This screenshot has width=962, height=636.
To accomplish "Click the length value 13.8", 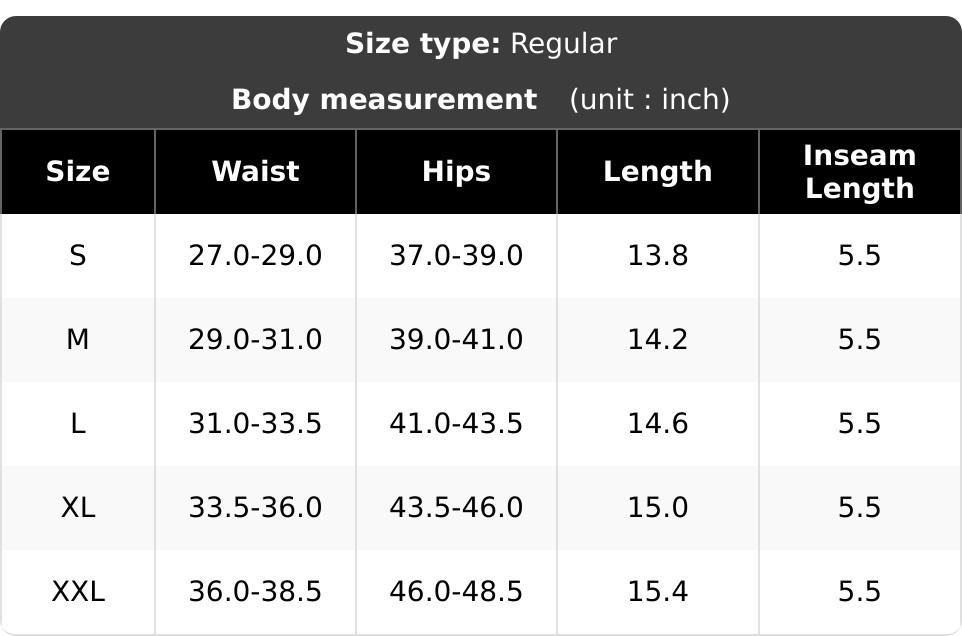I will point(658,255).
